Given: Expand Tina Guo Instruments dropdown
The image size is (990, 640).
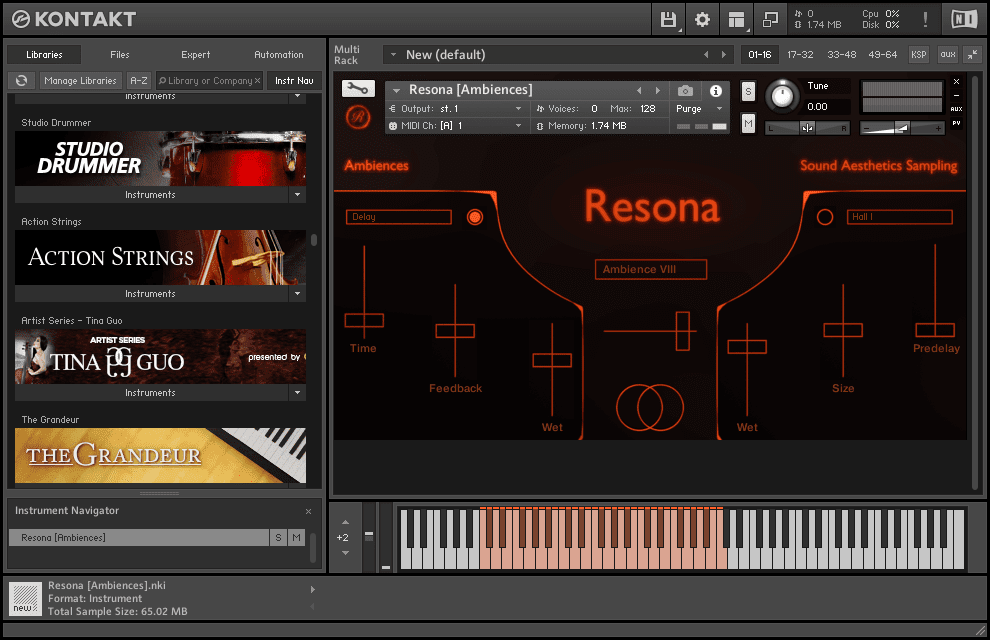Looking at the screenshot, I should point(297,393).
